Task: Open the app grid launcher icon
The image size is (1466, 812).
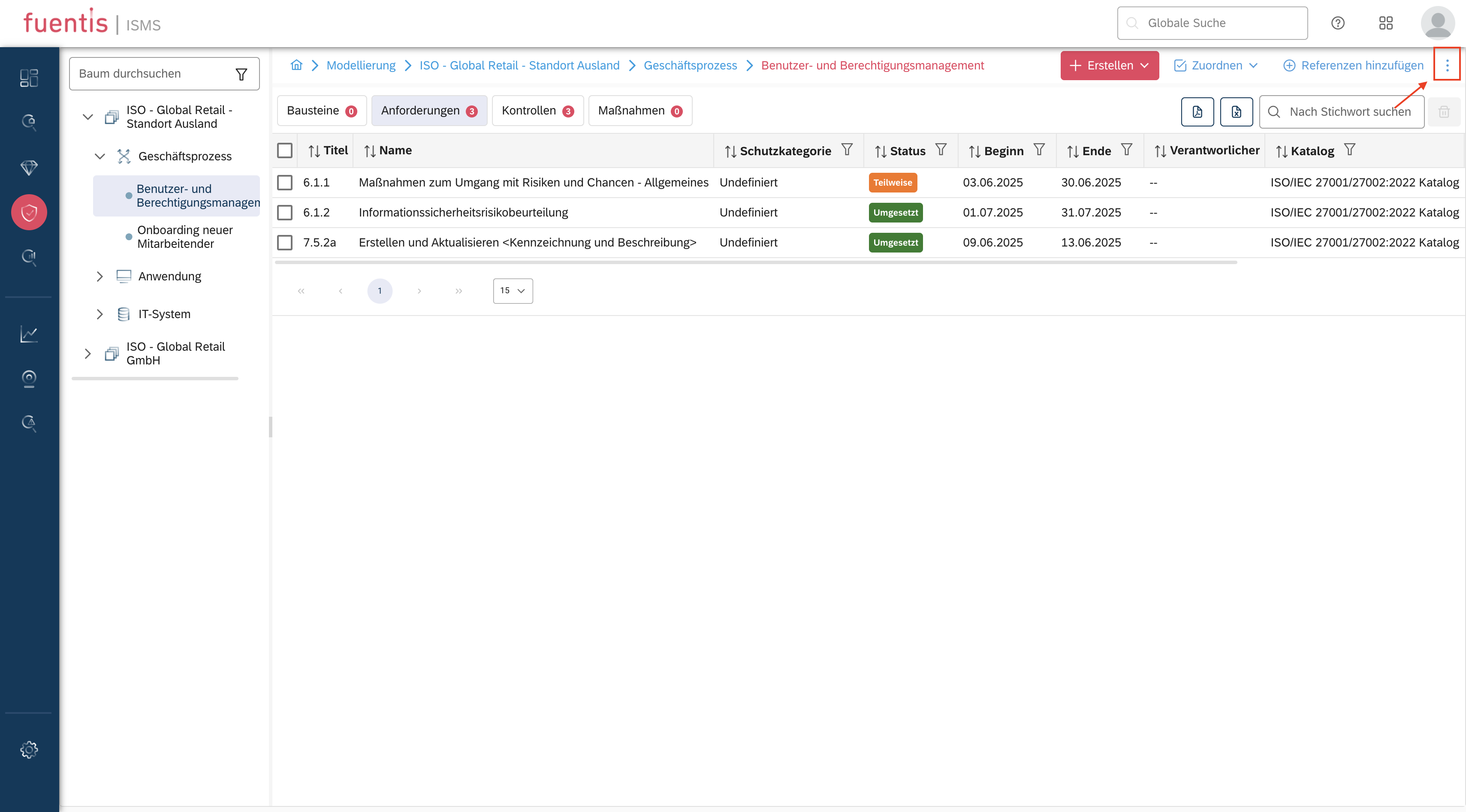Action: coord(1385,23)
